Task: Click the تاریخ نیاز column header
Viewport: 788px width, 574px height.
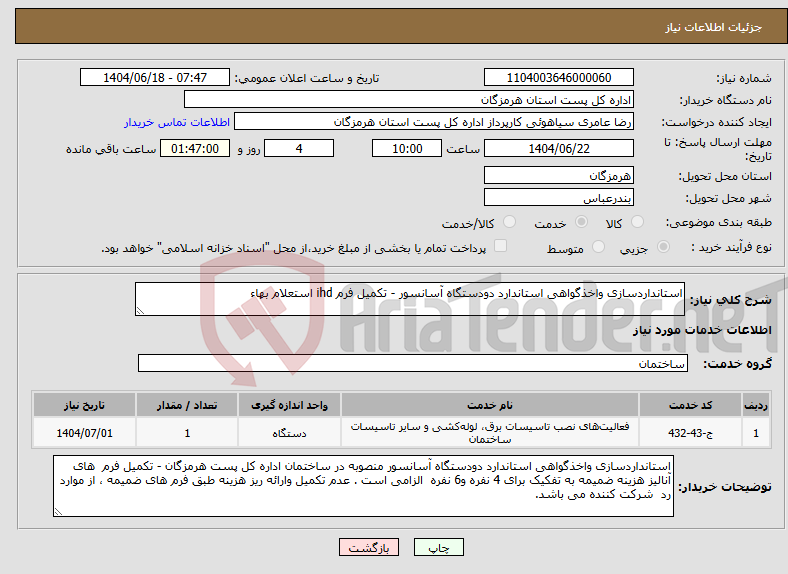Action: pyautogui.click(x=84, y=405)
